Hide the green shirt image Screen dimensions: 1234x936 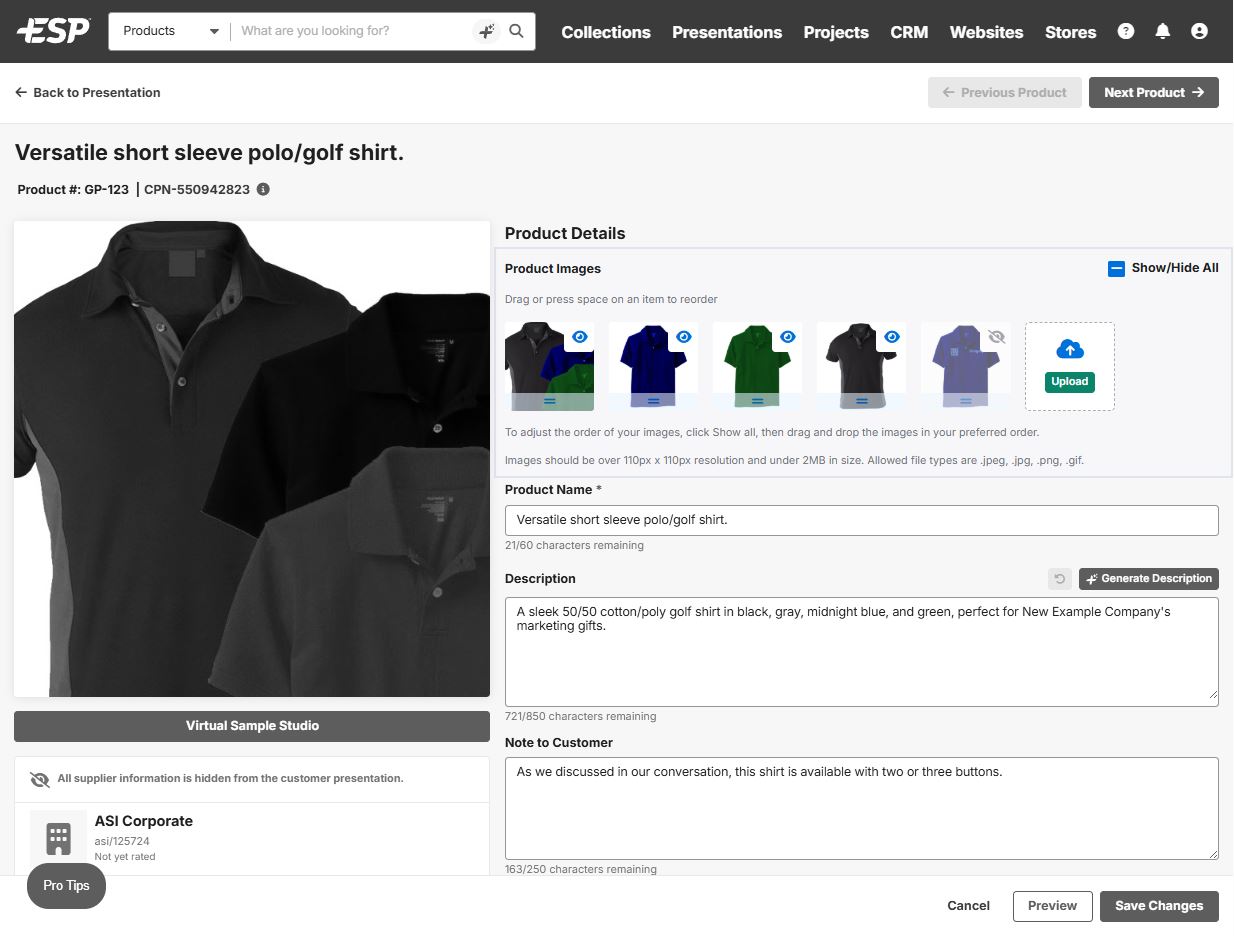pyautogui.click(x=788, y=337)
